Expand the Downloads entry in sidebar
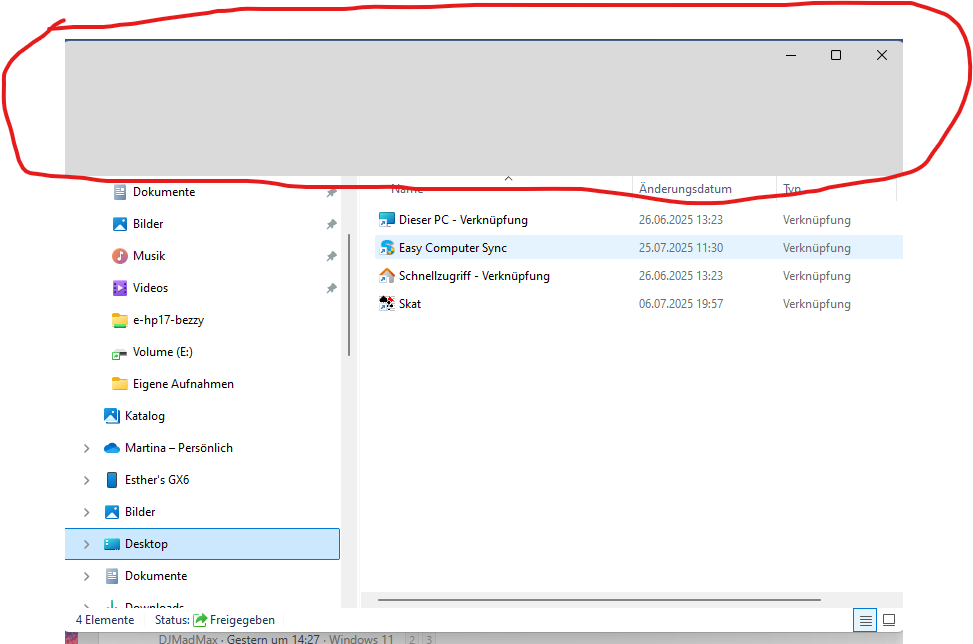Image resolution: width=973 pixels, height=644 pixels. pyautogui.click(x=86, y=605)
